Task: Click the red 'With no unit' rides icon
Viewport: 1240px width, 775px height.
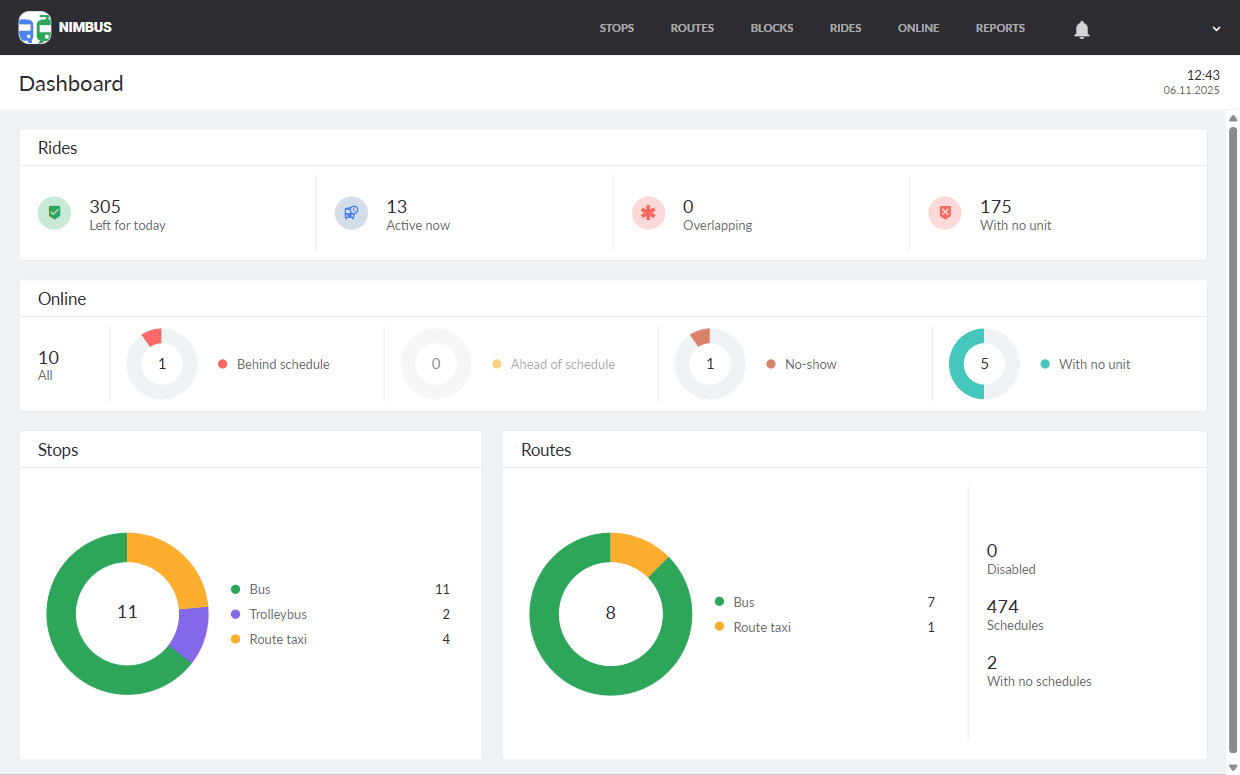Action: tap(945, 213)
